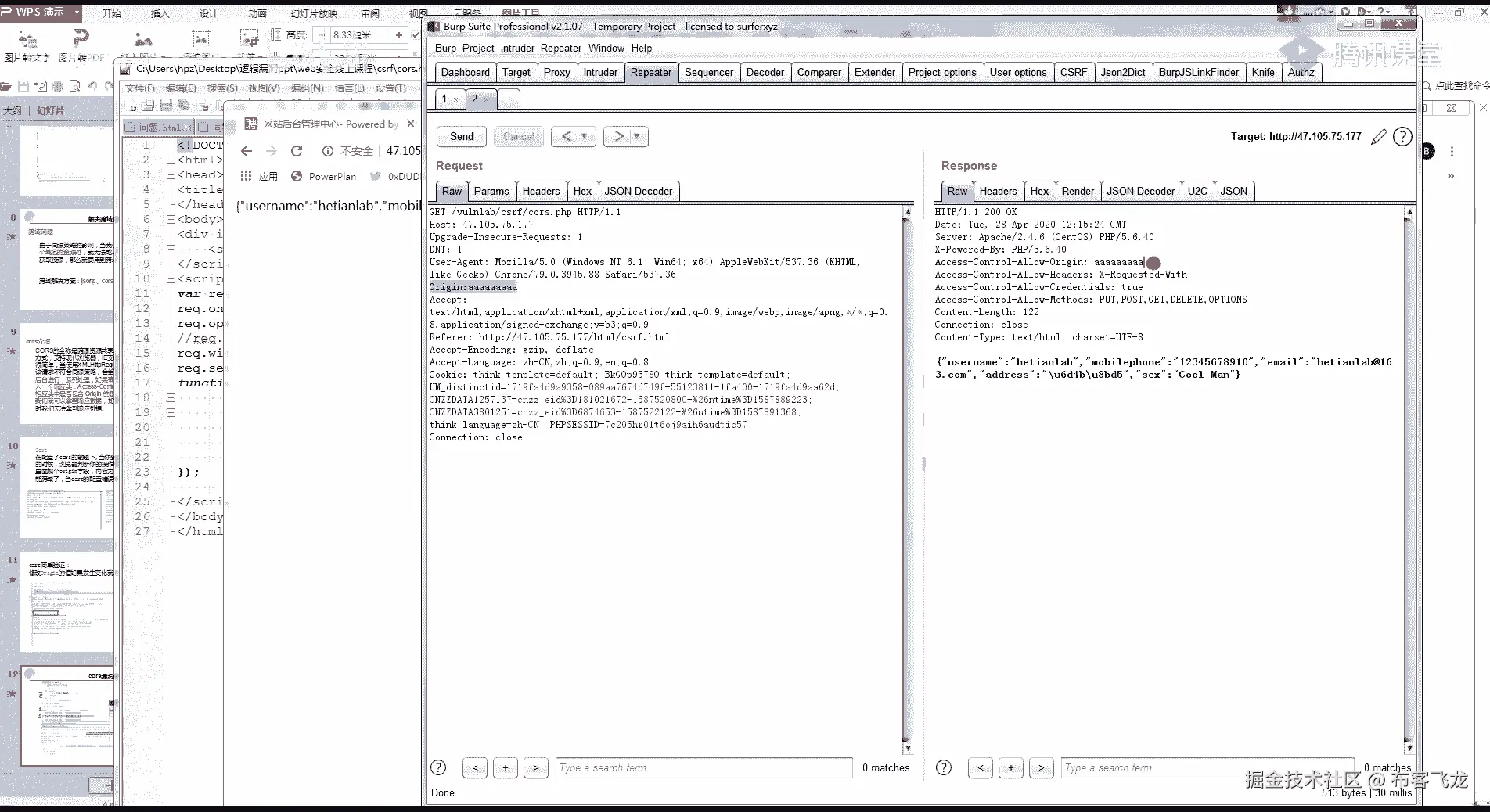The image size is (1490, 812).
Task: Jump to previous match in Response search
Action: point(981,767)
